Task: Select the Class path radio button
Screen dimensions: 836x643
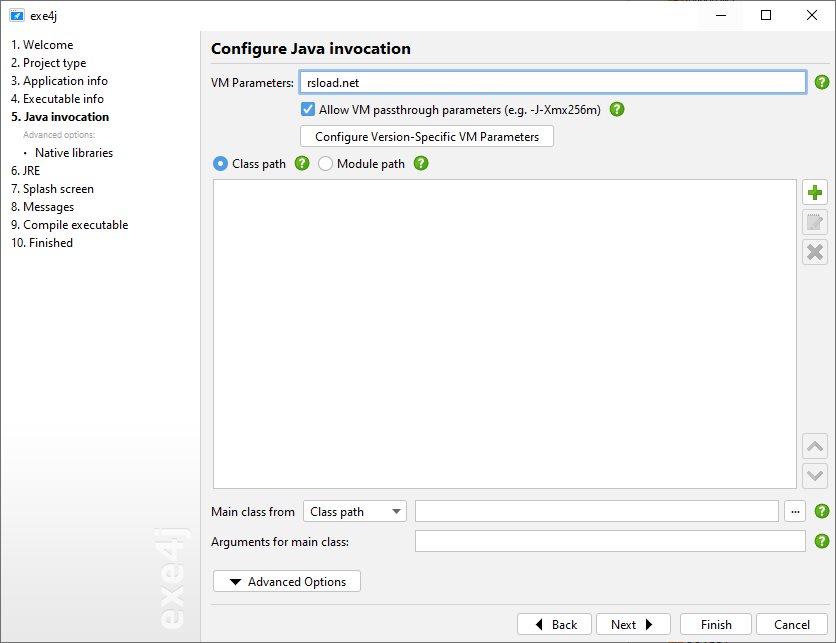Action: tap(221, 164)
